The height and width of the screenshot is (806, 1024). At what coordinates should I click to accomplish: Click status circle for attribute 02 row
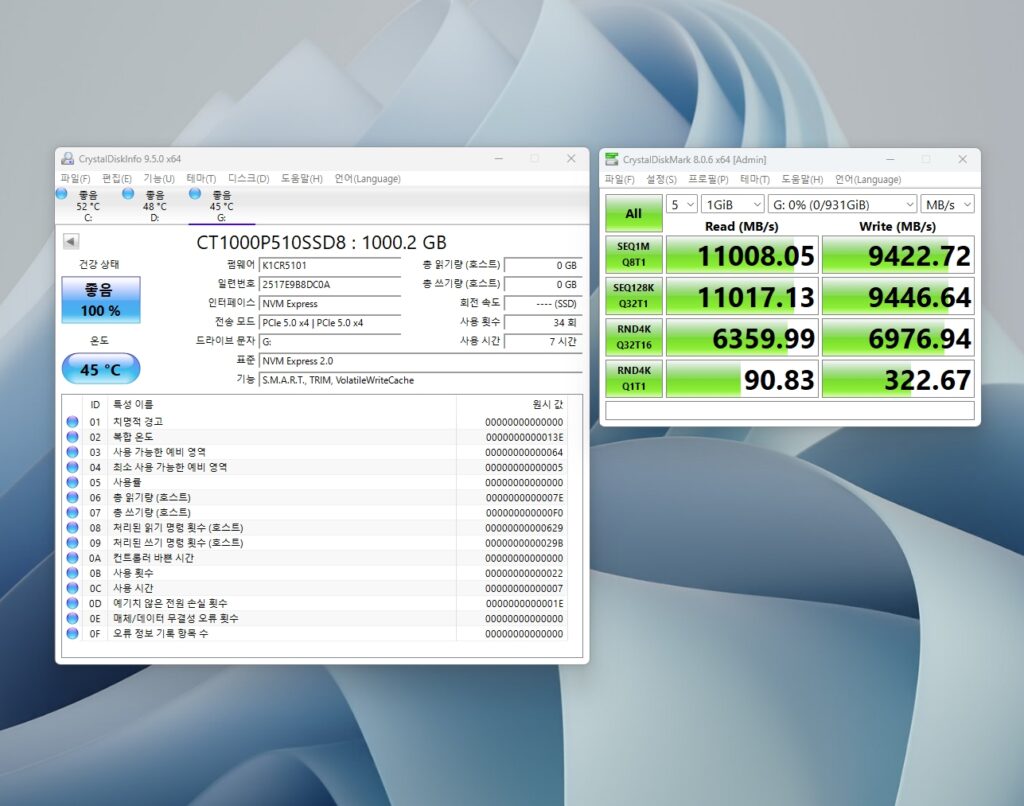point(72,437)
